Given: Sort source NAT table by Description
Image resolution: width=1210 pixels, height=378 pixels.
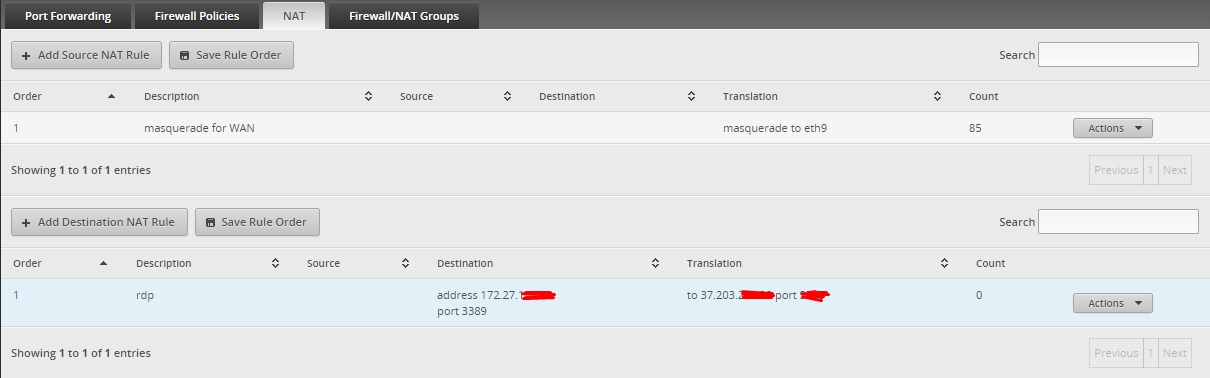Looking at the screenshot, I should [258, 96].
